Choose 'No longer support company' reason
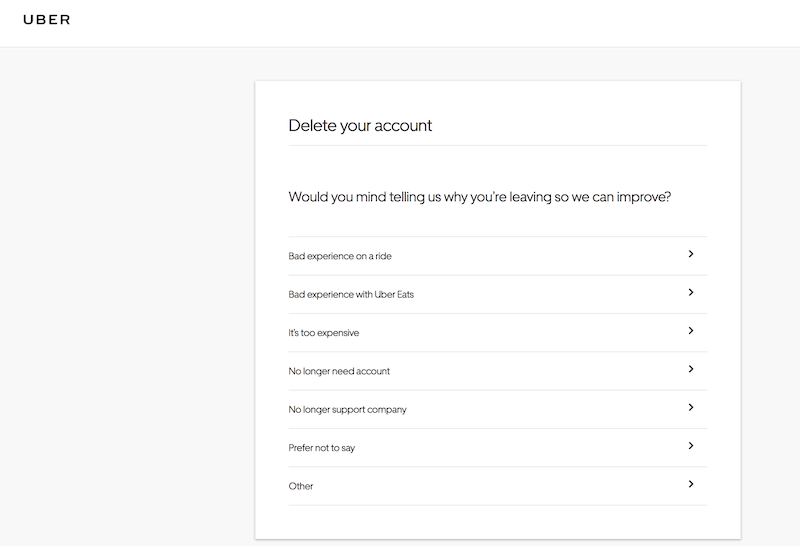This screenshot has height=546, width=800. pos(497,409)
